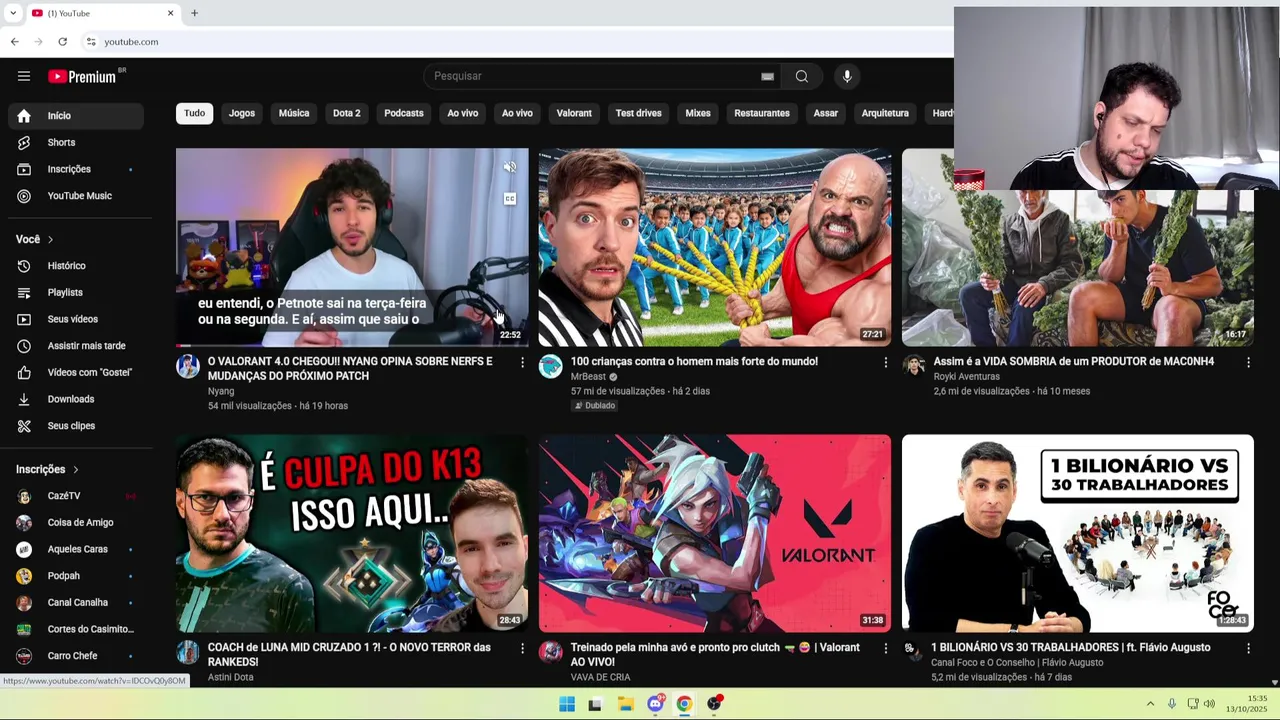This screenshot has width=1280, height=720.
Task: Open options menu for 1 Bilionário video
Action: pos(1248,648)
